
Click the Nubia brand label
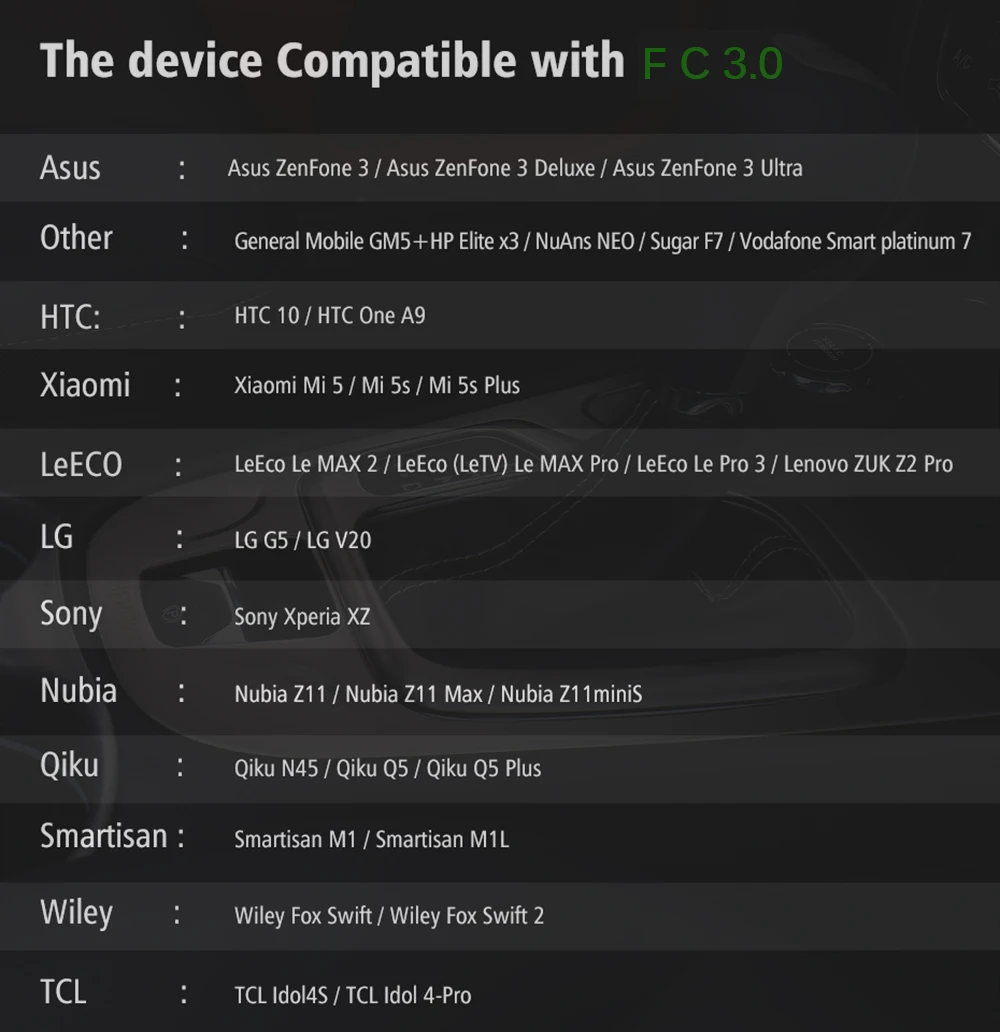point(78,691)
